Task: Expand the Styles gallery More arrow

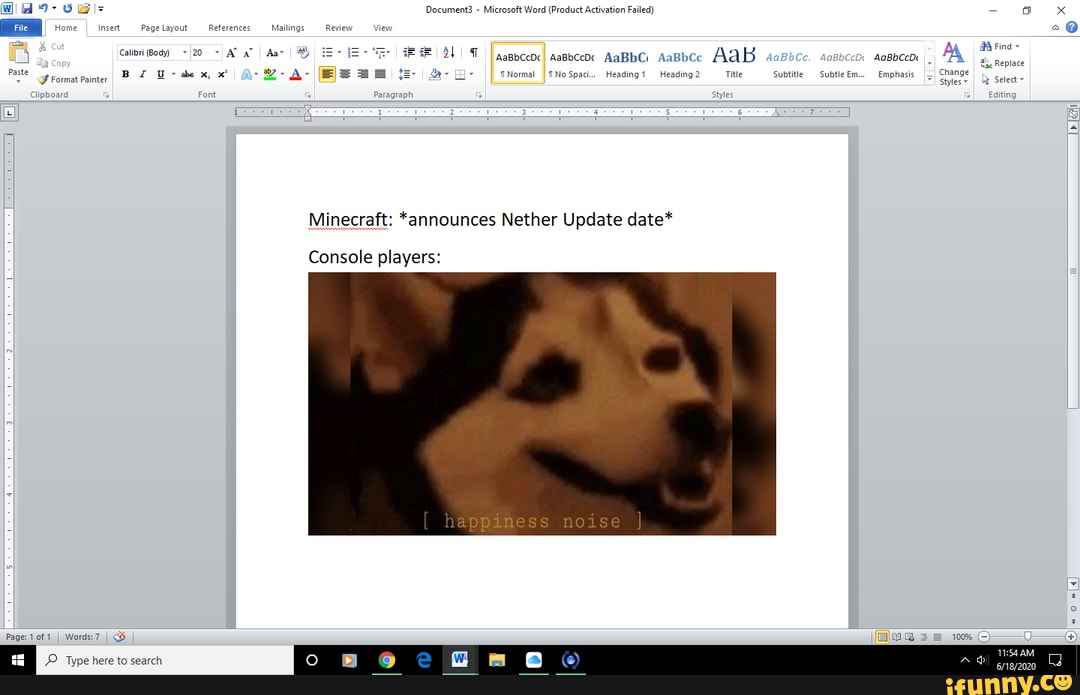Action: coord(929,79)
